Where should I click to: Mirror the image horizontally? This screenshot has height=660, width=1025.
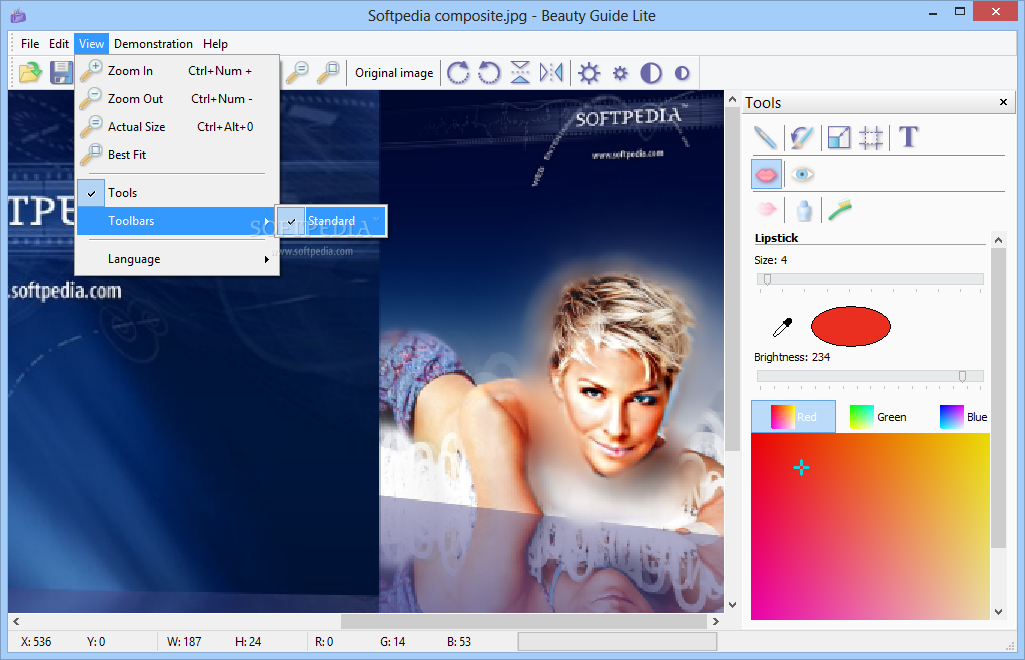(551, 73)
